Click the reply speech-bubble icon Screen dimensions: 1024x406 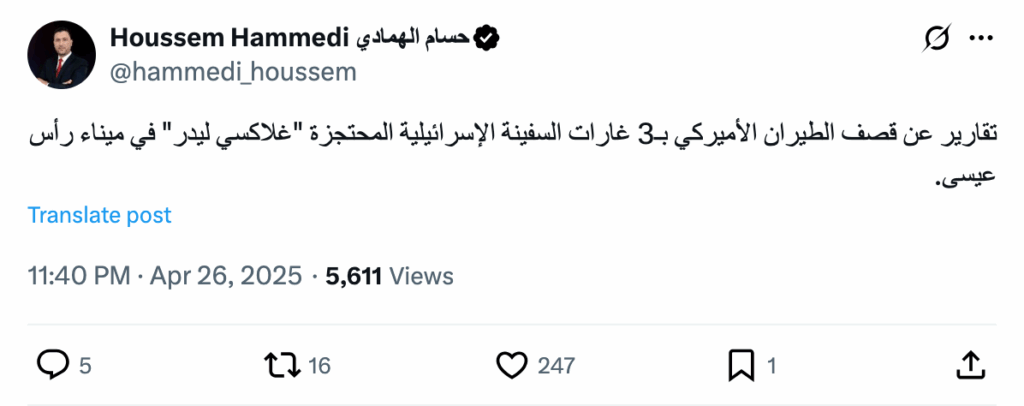coord(51,365)
